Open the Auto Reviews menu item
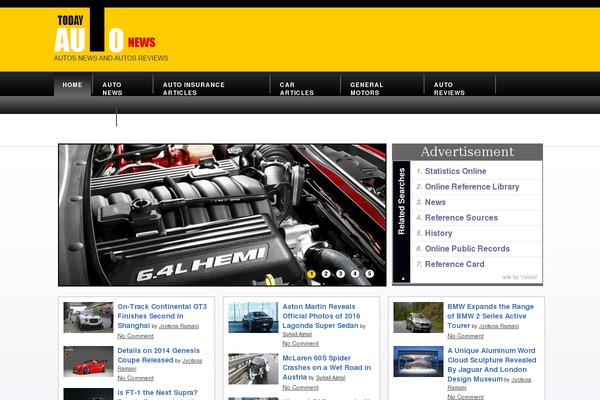This screenshot has width=600, height=400. tap(449, 88)
